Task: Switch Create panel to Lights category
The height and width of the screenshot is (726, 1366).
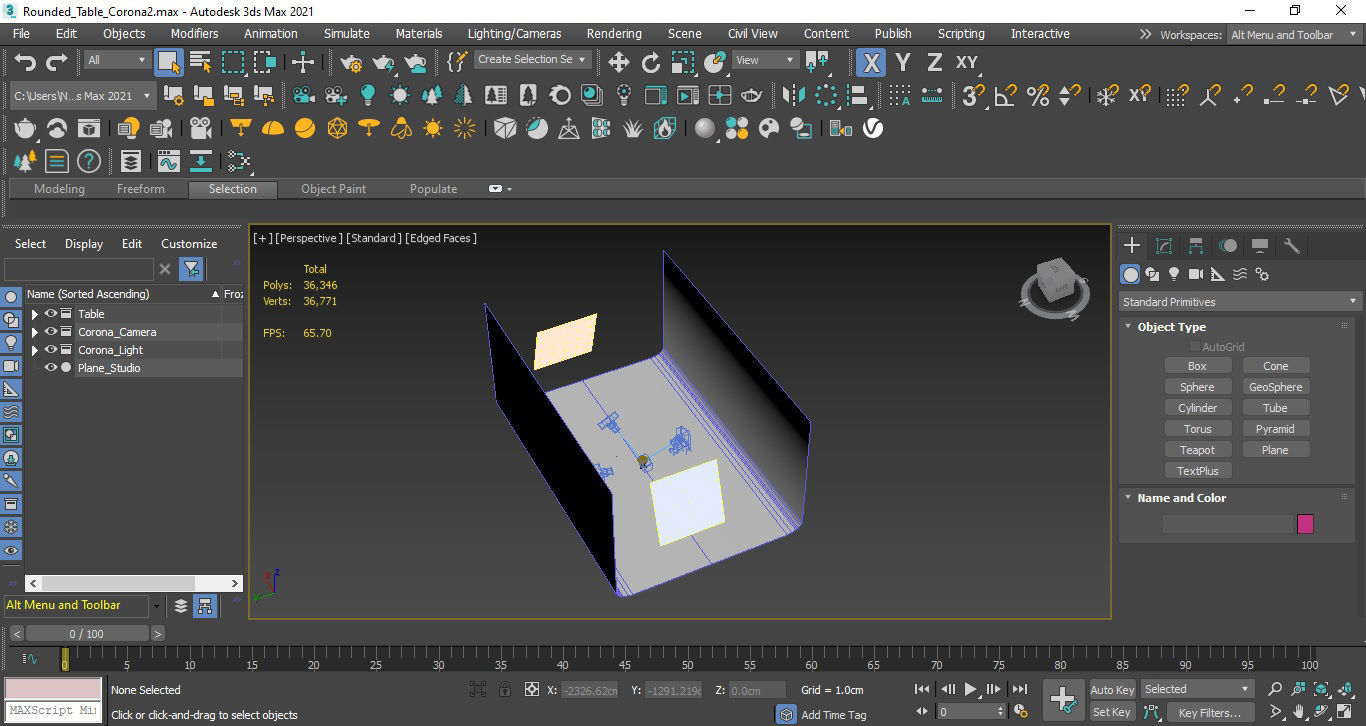Action: 1174,274
